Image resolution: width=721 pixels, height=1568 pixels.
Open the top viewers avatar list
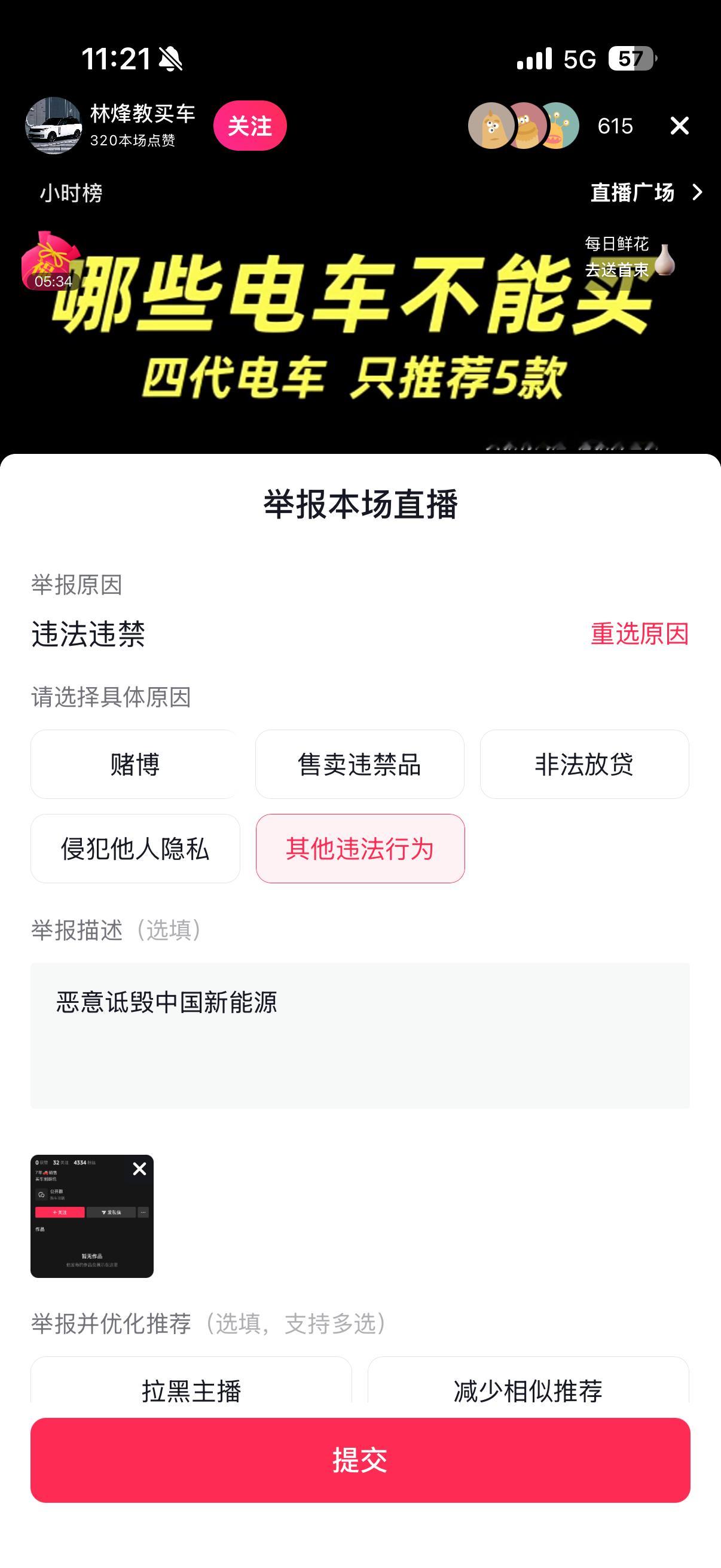coord(523,126)
